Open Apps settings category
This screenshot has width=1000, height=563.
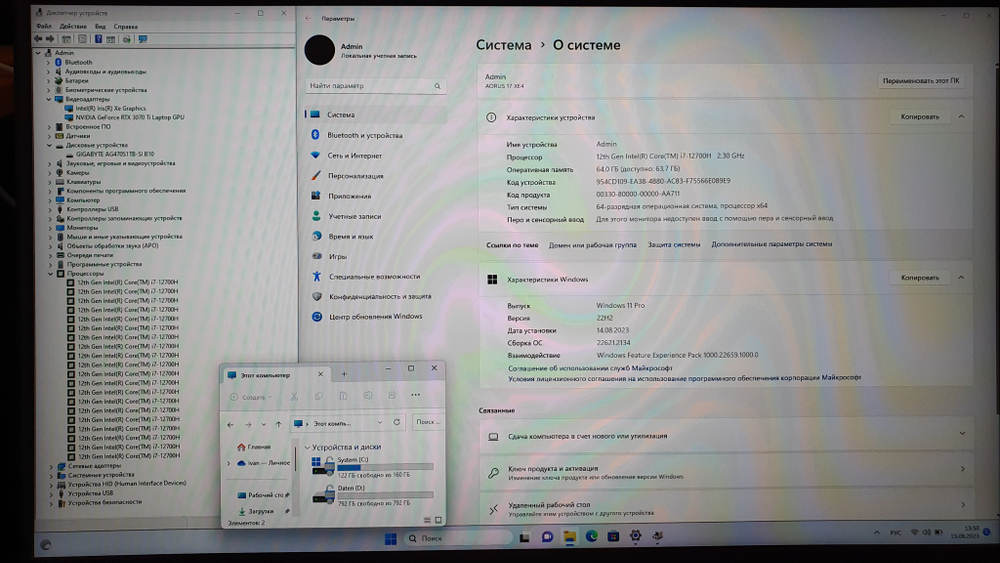pyautogui.click(x=349, y=196)
